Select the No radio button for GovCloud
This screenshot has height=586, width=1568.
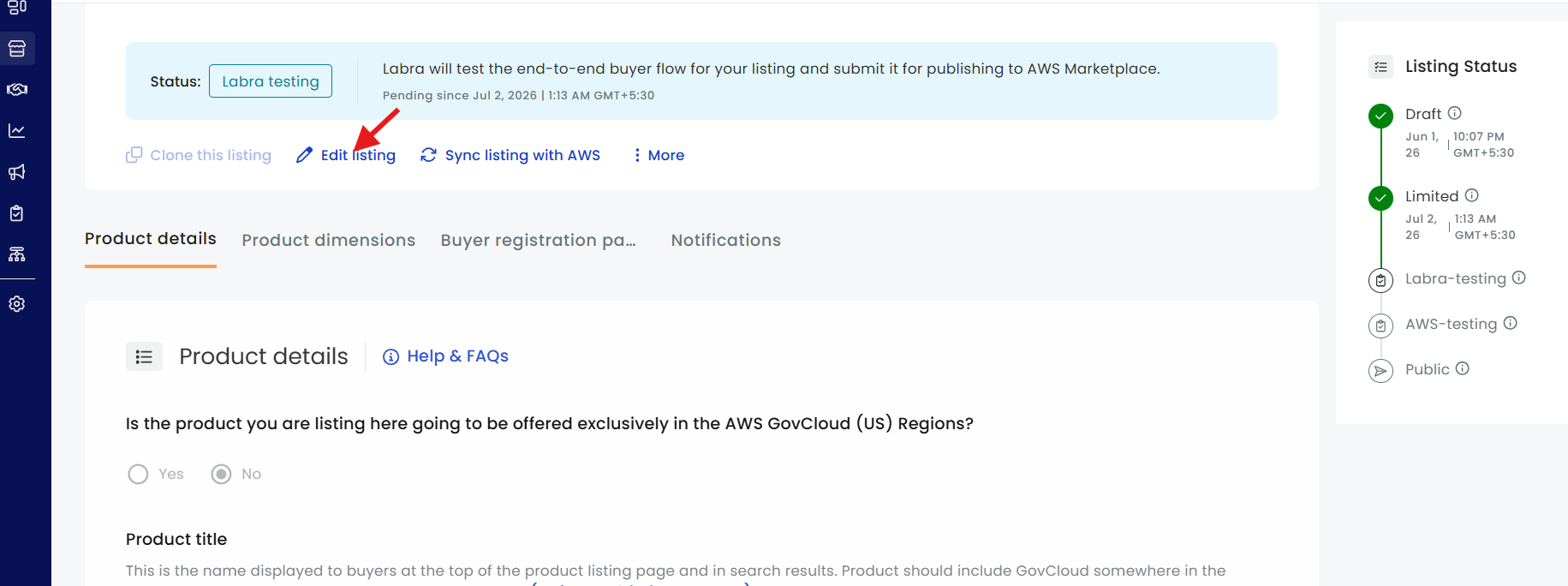pos(221,475)
